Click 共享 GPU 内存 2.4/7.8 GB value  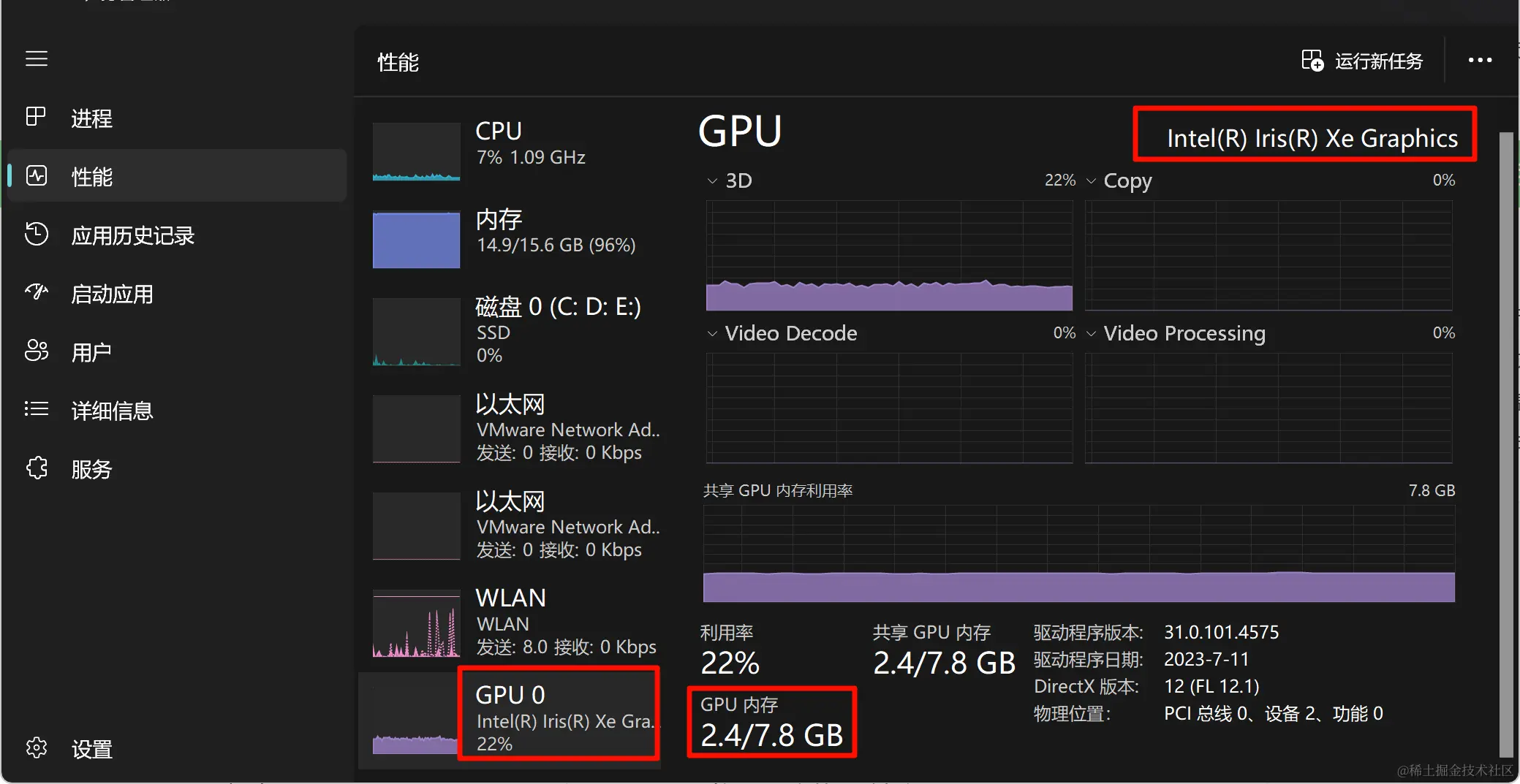tap(944, 663)
